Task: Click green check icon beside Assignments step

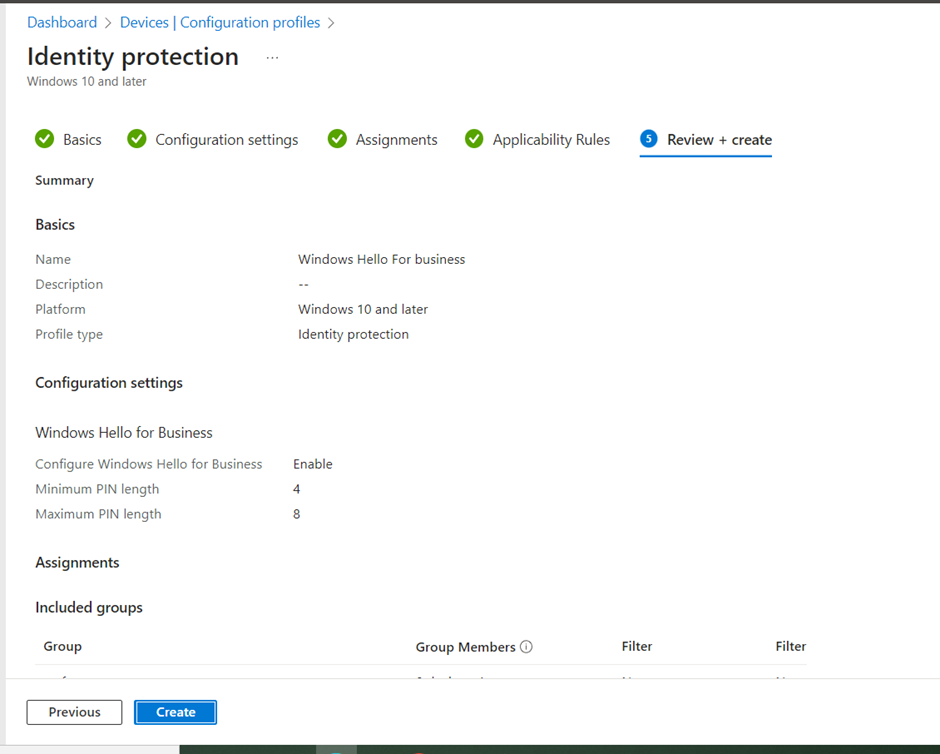Action: click(337, 138)
